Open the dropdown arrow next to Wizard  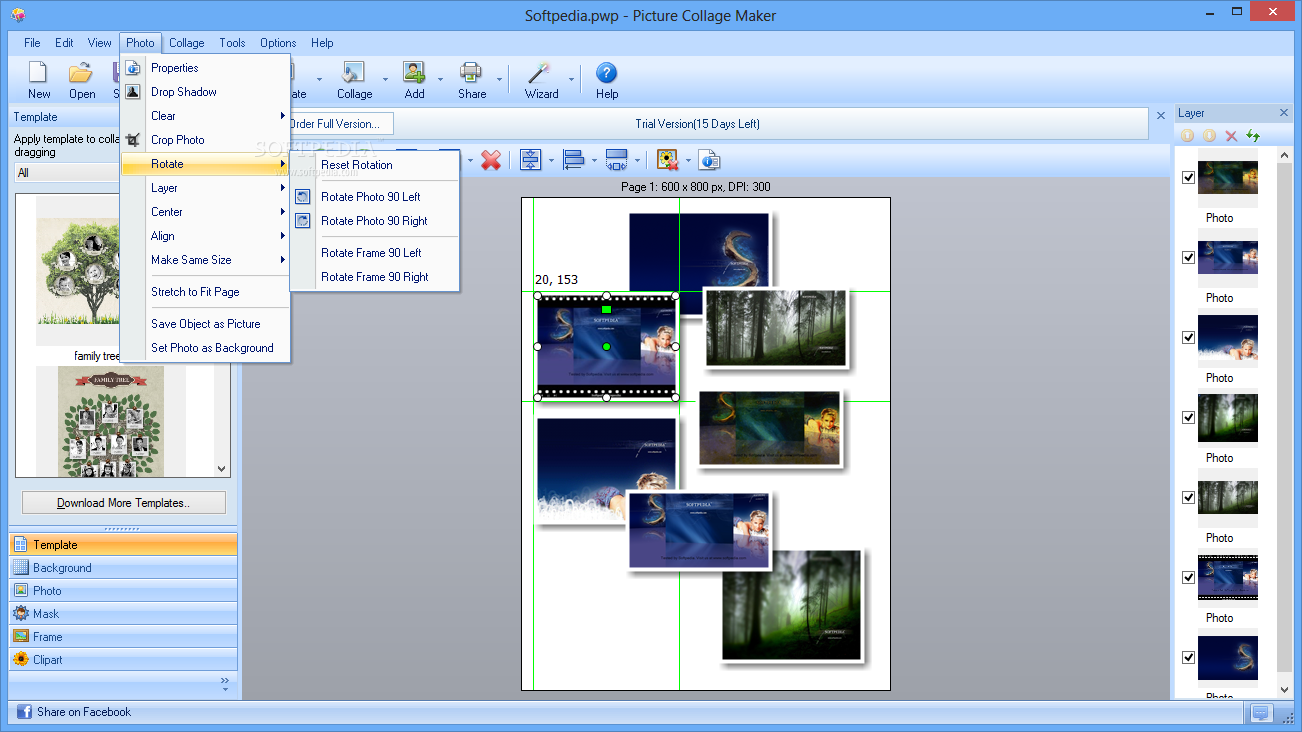click(572, 79)
